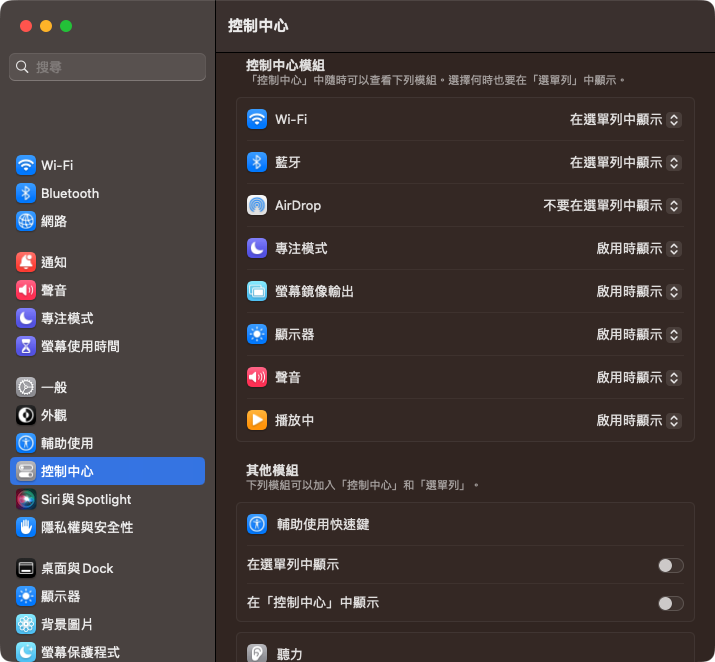Image resolution: width=715 pixels, height=662 pixels.
Task: Click the AirDrop module icon
Action: coord(257,205)
